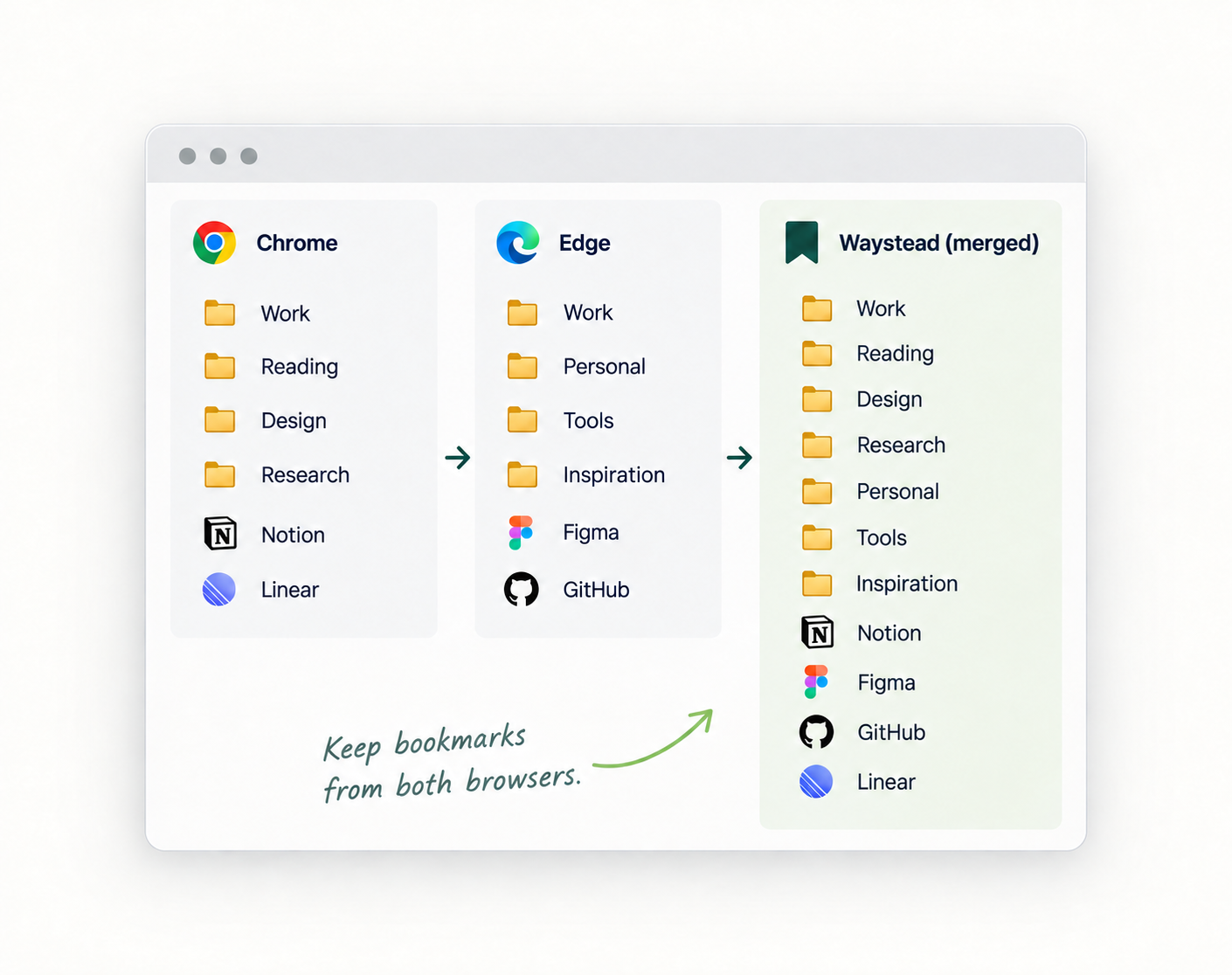Click the Personal label in Waystead list
Image resolution: width=1232 pixels, height=975 pixels.
point(898,491)
